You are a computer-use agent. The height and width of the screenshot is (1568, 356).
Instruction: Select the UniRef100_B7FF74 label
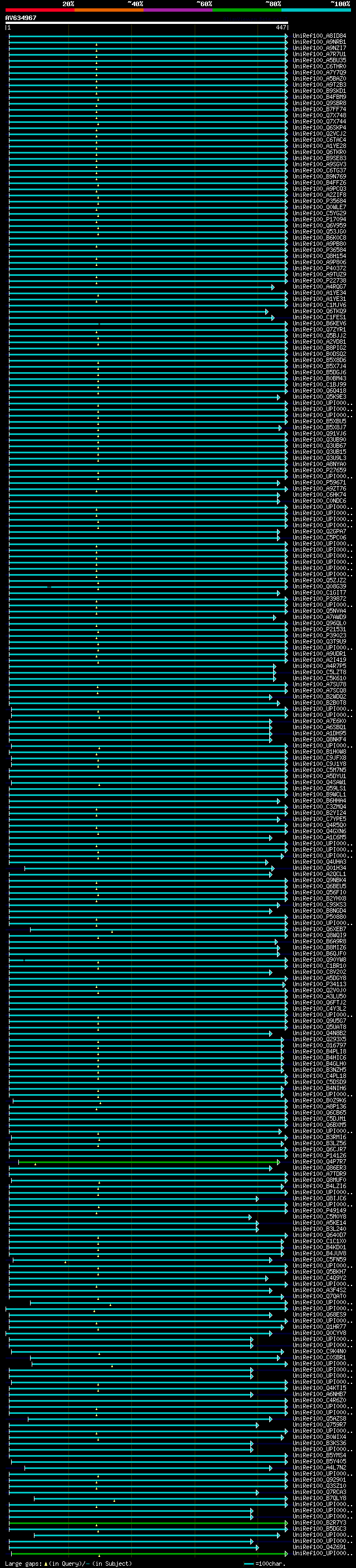tap(319, 109)
